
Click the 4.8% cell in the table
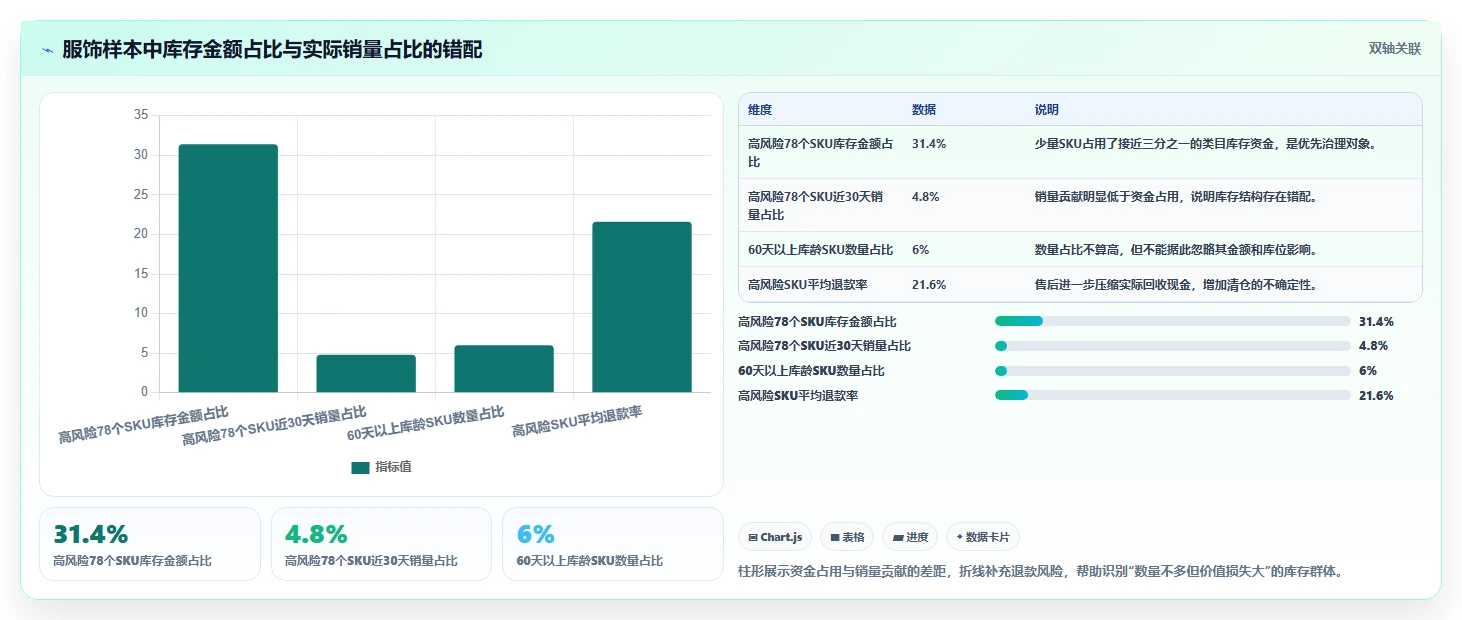pos(926,197)
